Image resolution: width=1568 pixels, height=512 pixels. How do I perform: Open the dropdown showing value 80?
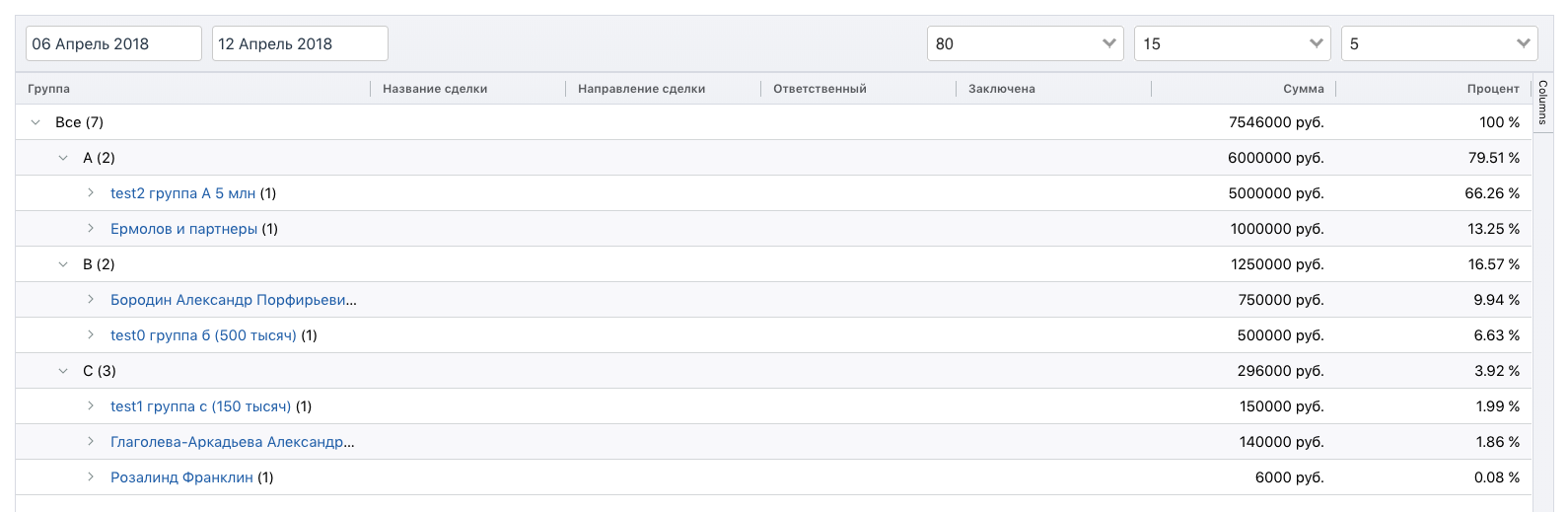[x=1025, y=43]
